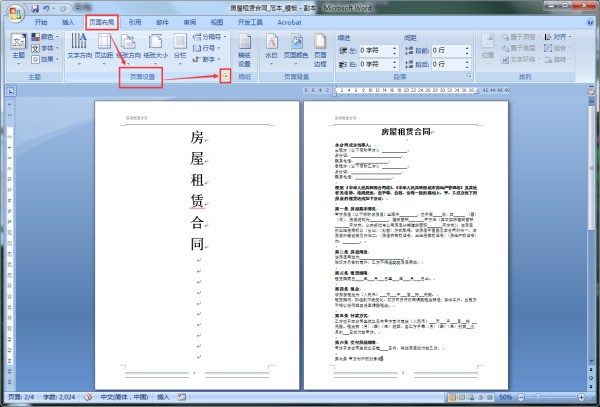This screenshot has width=600, height=407.
Task: Switch to the 引用 References tab
Action: coord(135,22)
